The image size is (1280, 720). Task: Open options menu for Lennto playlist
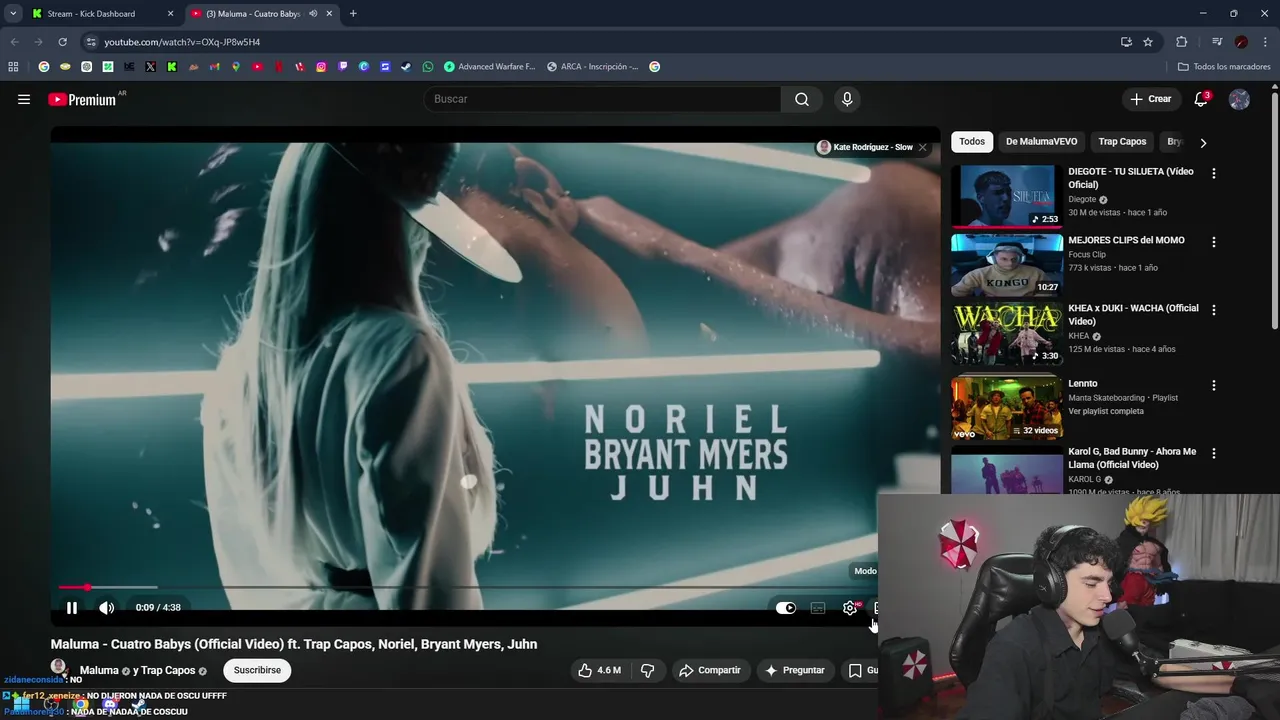(1214, 385)
